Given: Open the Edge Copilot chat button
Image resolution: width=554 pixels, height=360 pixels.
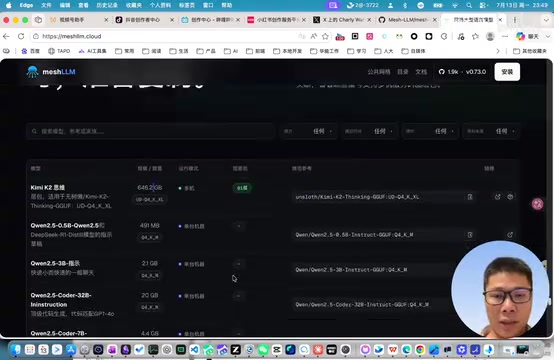Looking at the screenshot, I should click(x=526, y=36).
